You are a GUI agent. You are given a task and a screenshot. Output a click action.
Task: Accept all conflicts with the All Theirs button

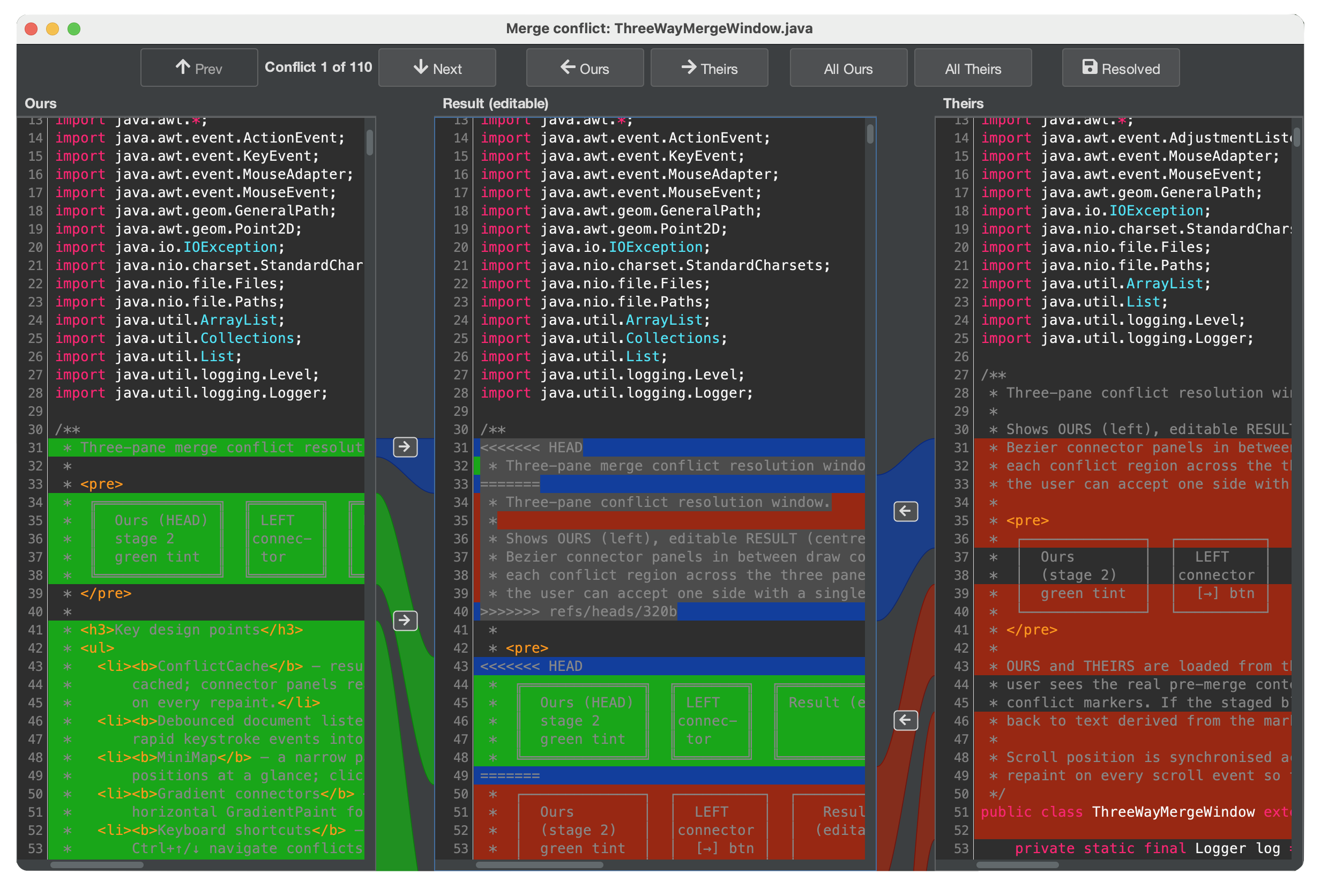(973, 68)
